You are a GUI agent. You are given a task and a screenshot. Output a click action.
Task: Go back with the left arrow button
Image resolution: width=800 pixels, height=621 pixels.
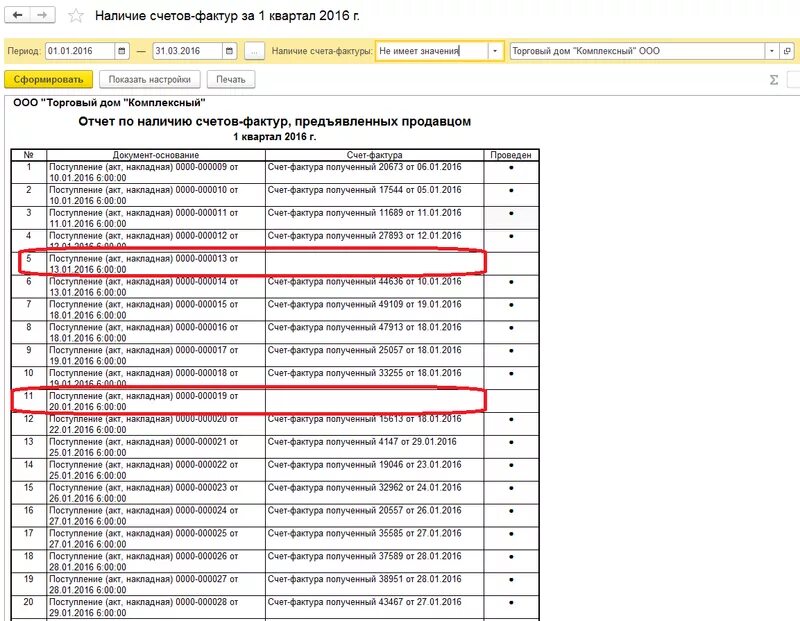click(x=17, y=15)
